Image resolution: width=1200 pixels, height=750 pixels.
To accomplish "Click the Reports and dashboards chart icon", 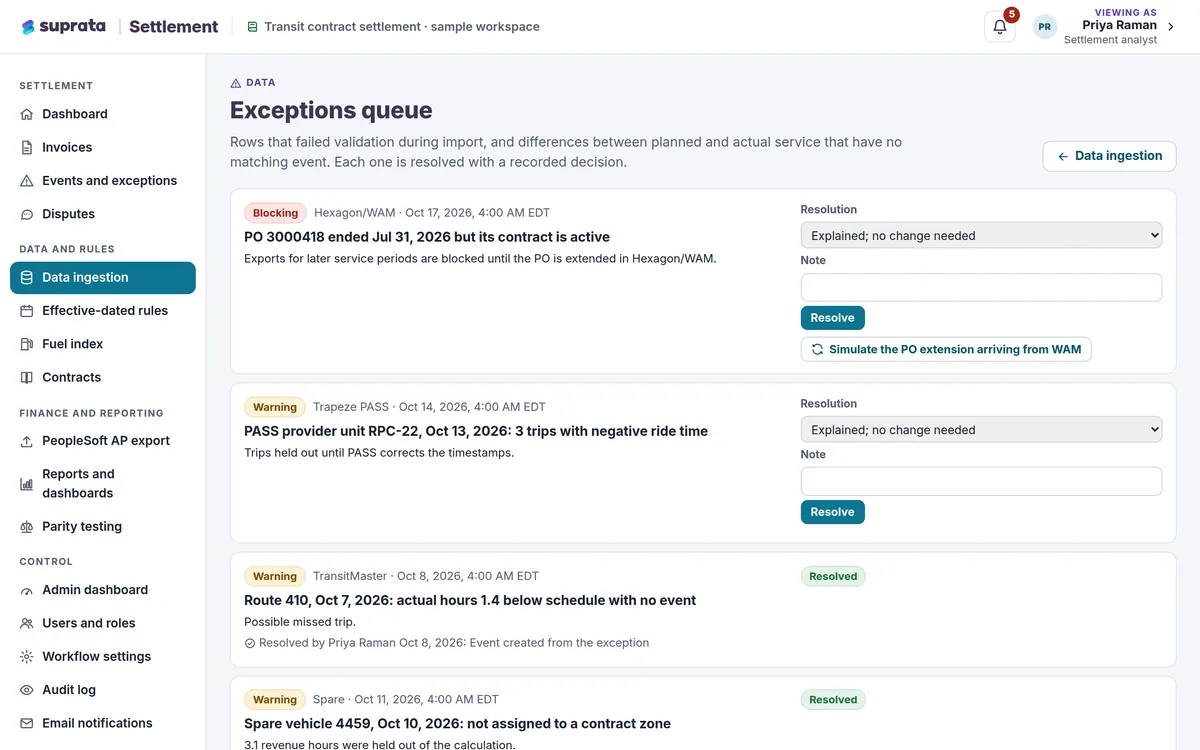I will pyautogui.click(x=27, y=484).
